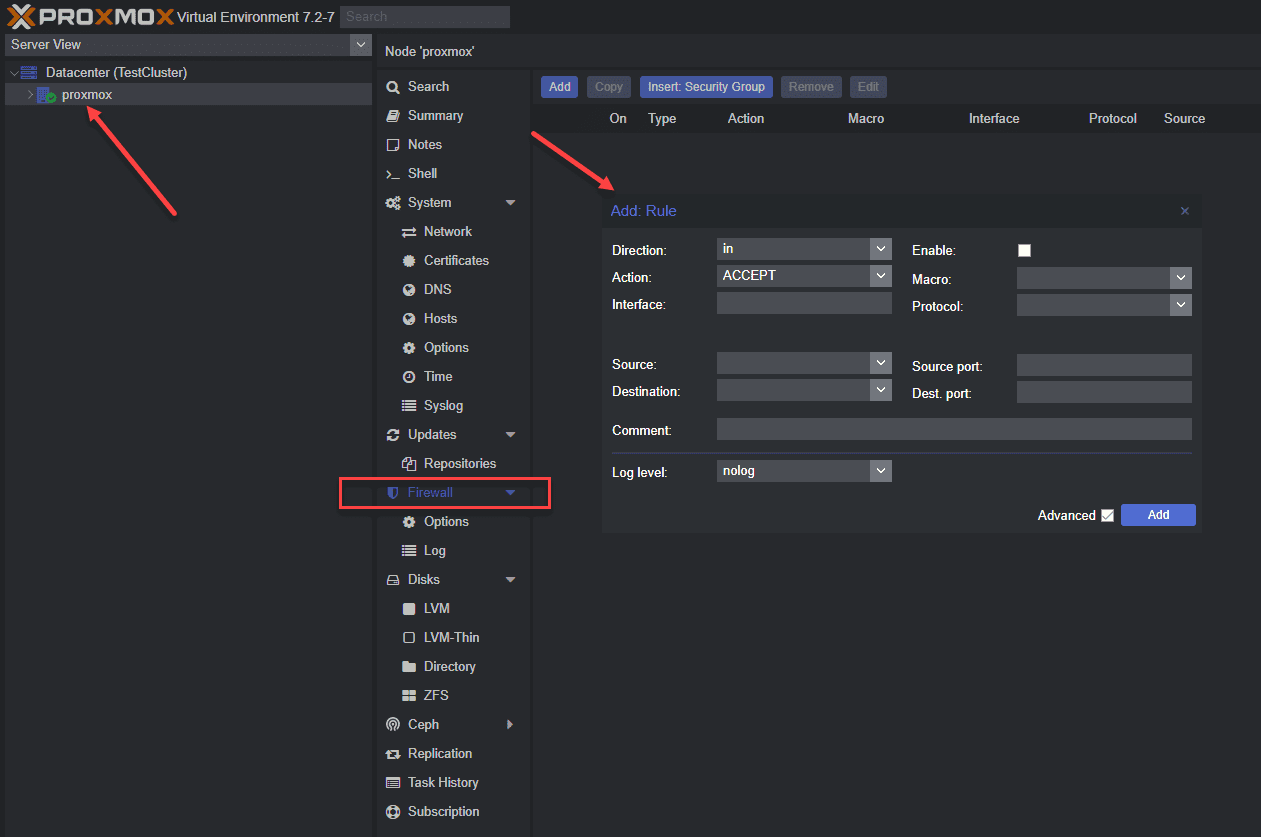1261x837 pixels.
Task: Click the top Search input field
Action: [x=425, y=17]
